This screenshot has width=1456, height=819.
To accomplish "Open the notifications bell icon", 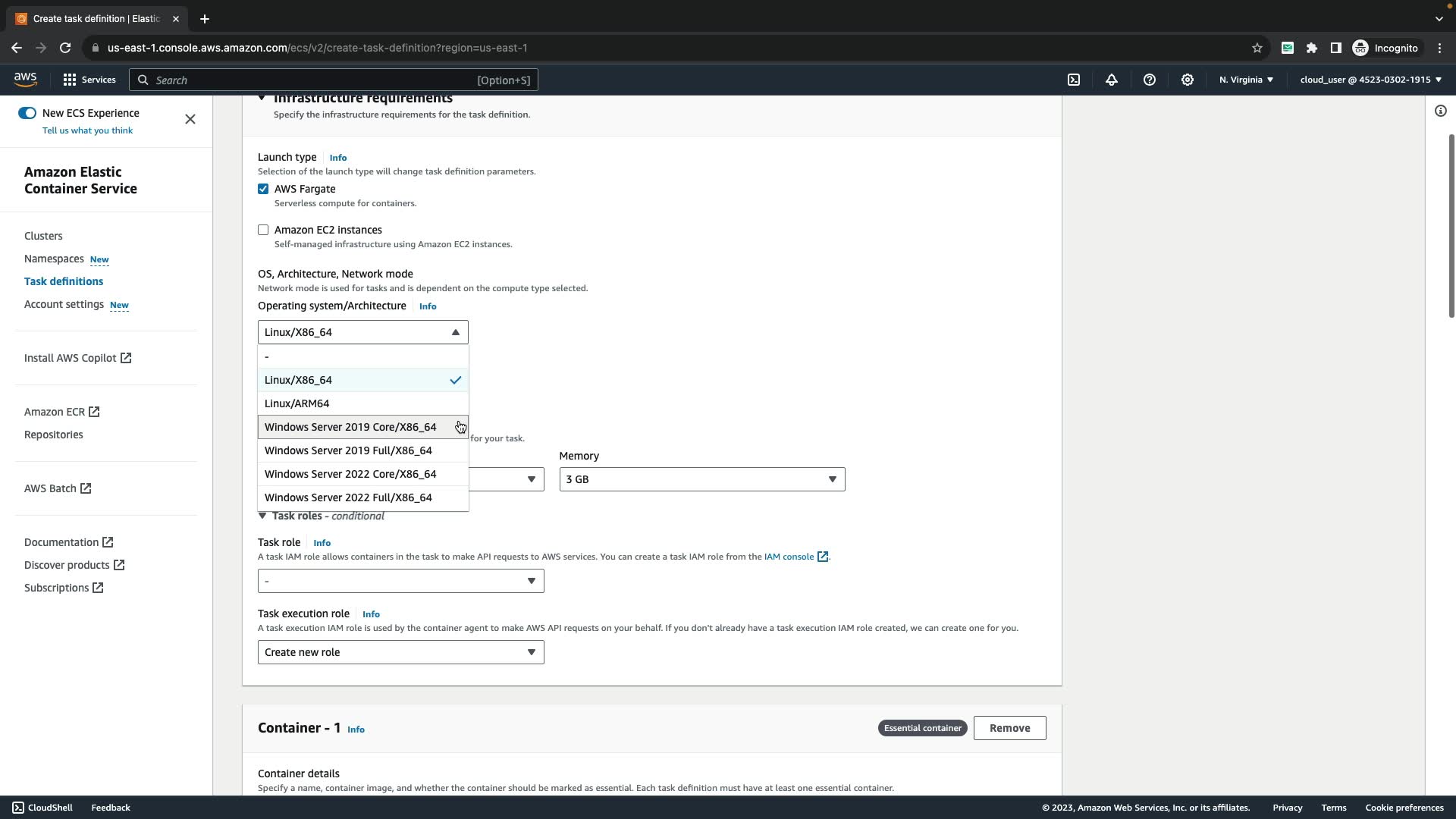I will (1112, 80).
